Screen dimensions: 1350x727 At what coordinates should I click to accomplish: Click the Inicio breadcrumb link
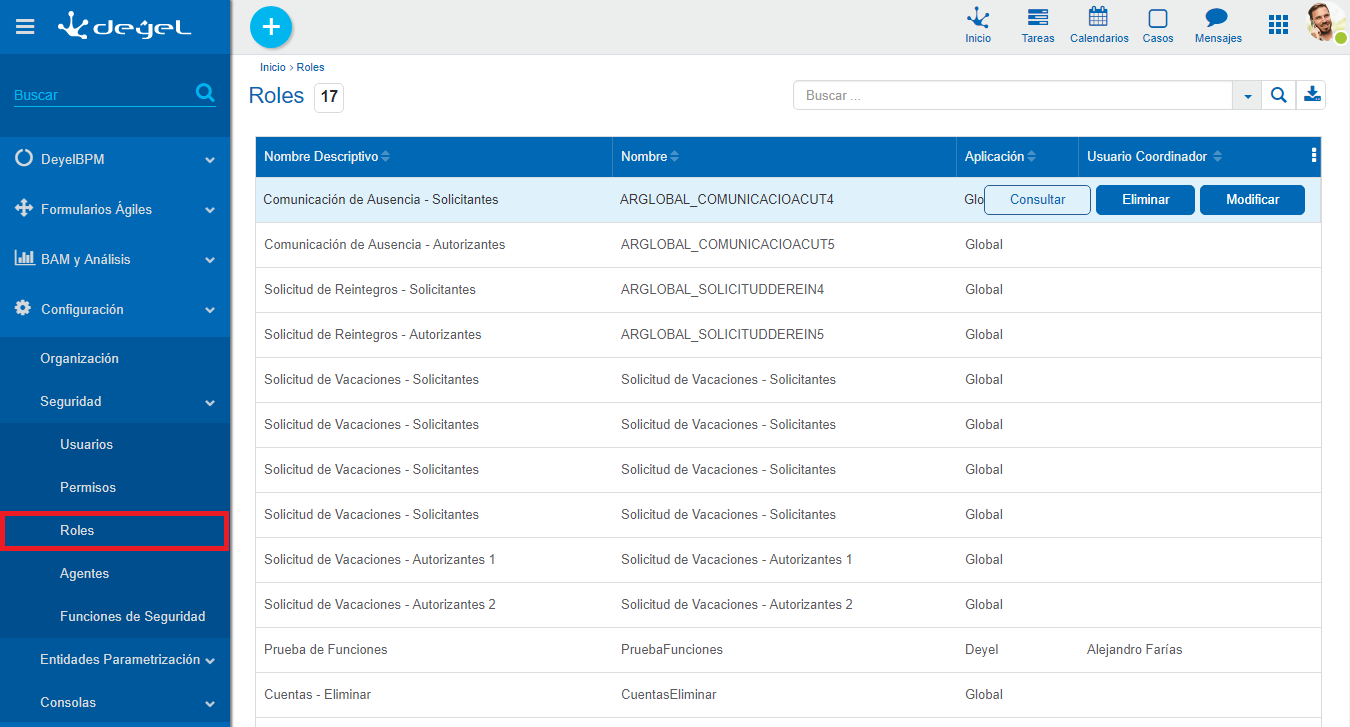pyautogui.click(x=272, y=67)
